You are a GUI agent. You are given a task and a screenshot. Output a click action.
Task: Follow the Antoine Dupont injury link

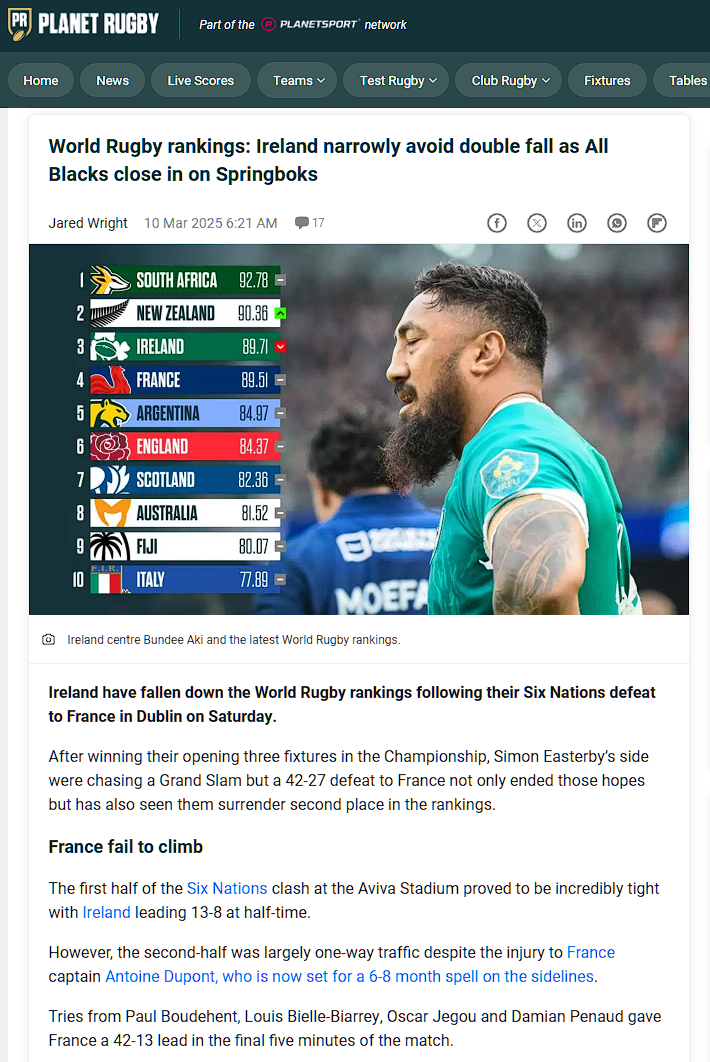[x=350, y=976]
